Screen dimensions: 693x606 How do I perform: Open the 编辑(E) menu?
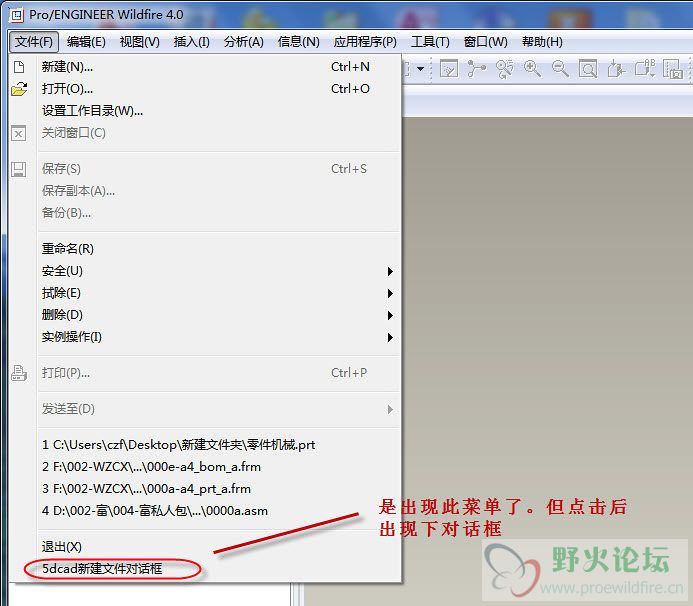coord(86,42)
